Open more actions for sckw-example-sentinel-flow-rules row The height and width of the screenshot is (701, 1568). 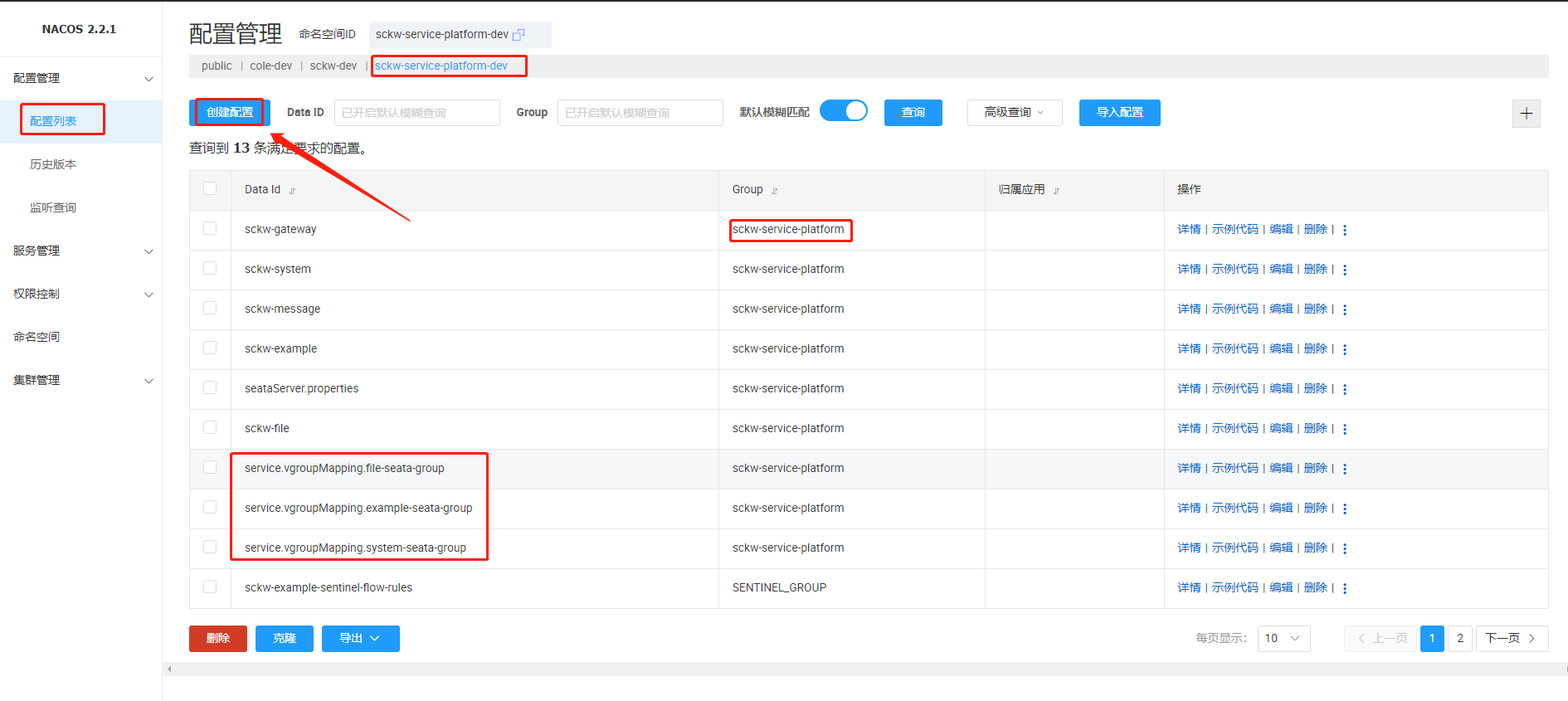coord(1345,588)
